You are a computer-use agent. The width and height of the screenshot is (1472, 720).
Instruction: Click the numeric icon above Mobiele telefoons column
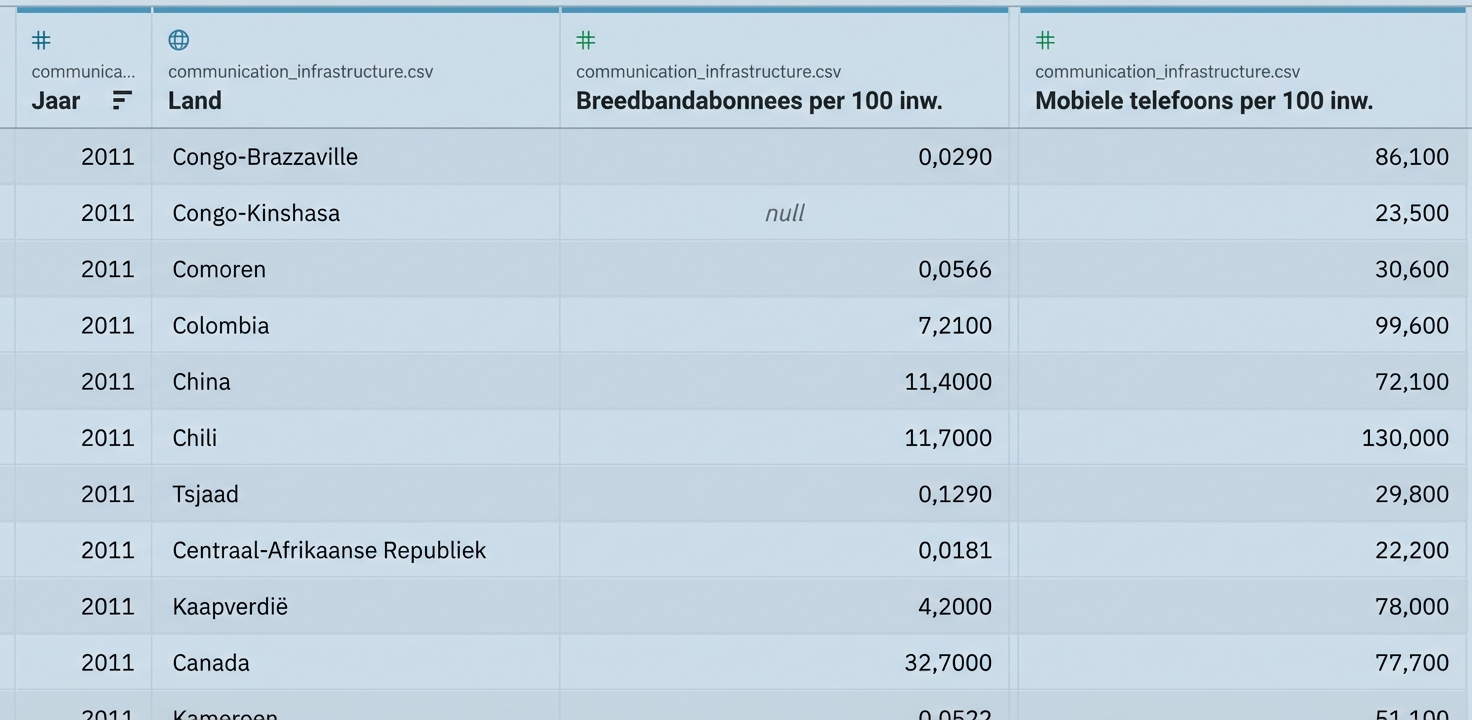(1044, 40)
